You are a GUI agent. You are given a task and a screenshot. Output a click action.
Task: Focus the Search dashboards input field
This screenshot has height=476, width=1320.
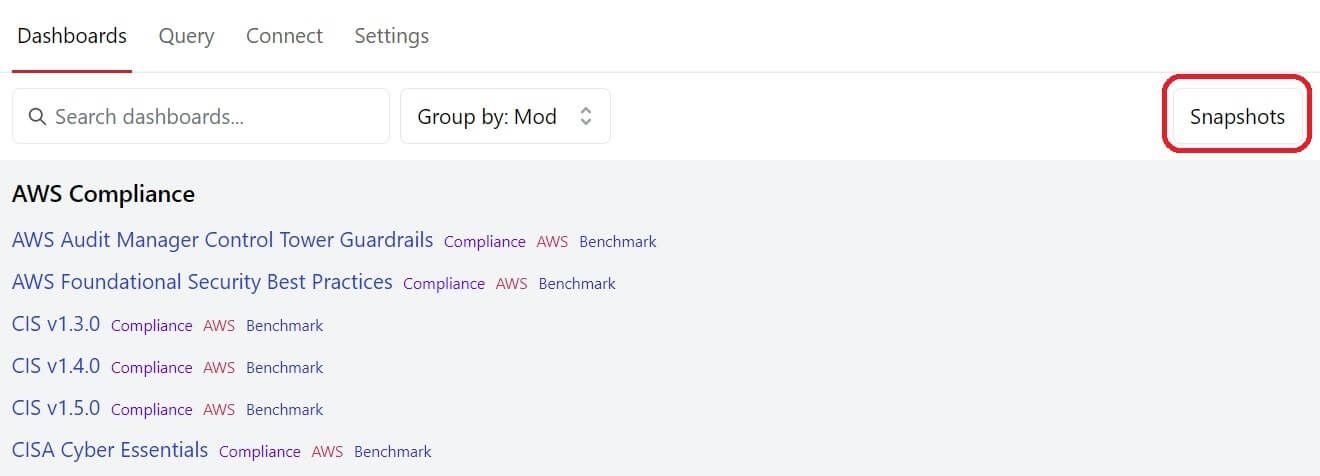[x=201, y=116]
